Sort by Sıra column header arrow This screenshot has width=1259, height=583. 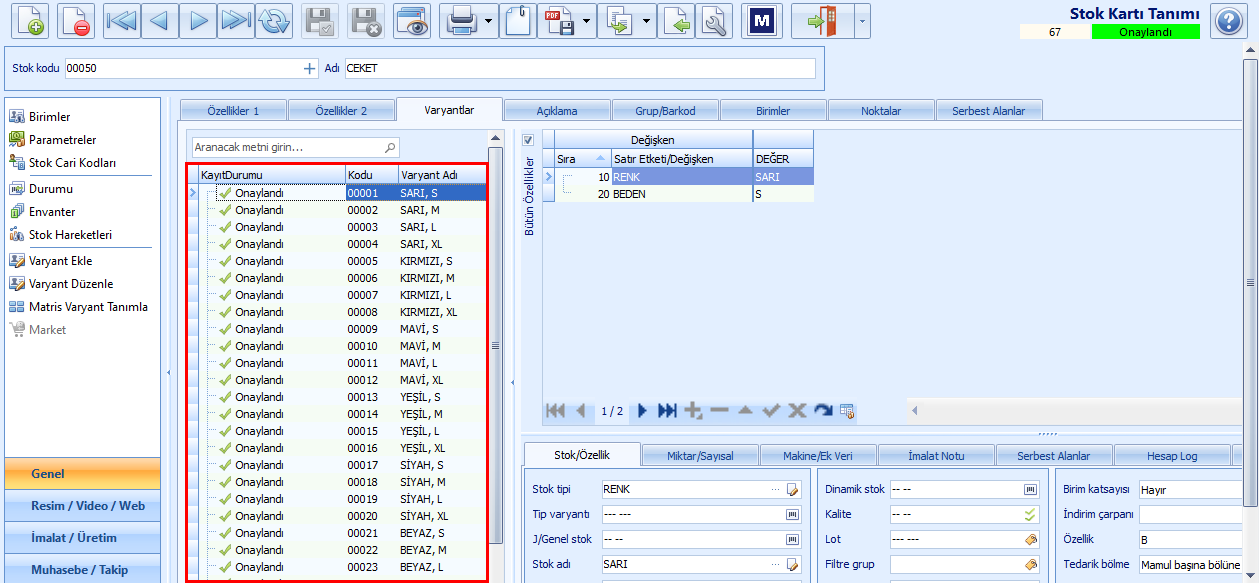[x=600, y=158]
